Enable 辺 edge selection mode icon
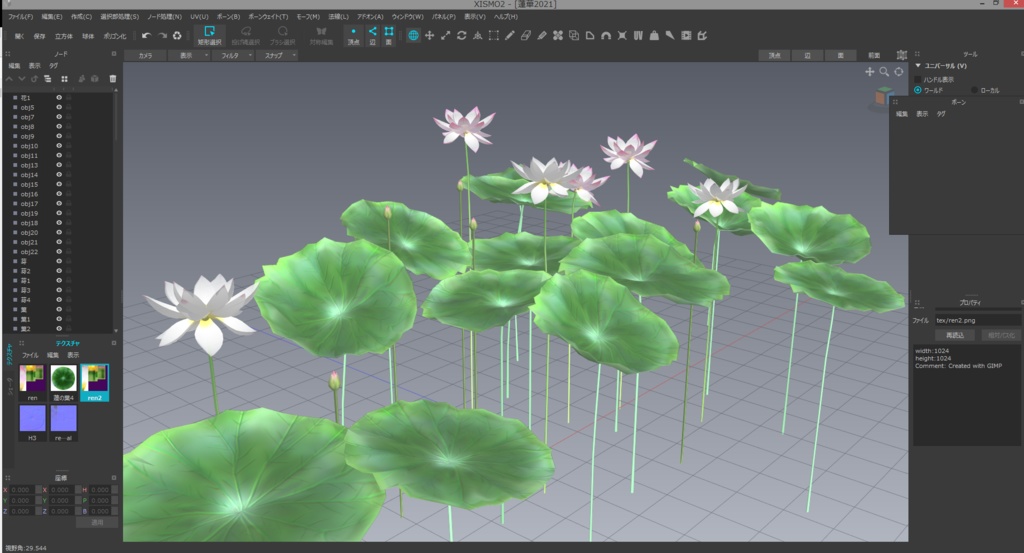 click(372, 35)
